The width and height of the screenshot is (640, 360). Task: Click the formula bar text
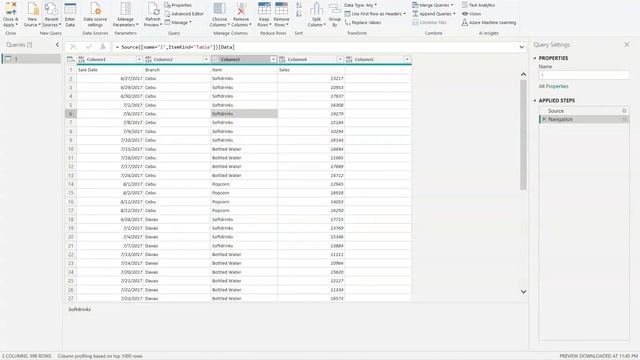click(x=176, y=47)
